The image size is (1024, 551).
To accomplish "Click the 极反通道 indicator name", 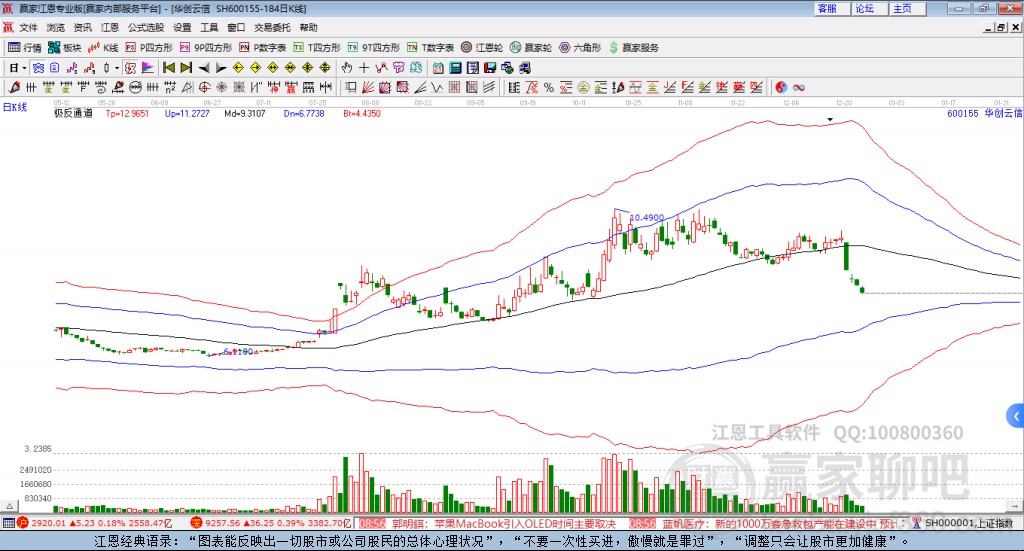I will pyautogui.click(x=73, y=114).
